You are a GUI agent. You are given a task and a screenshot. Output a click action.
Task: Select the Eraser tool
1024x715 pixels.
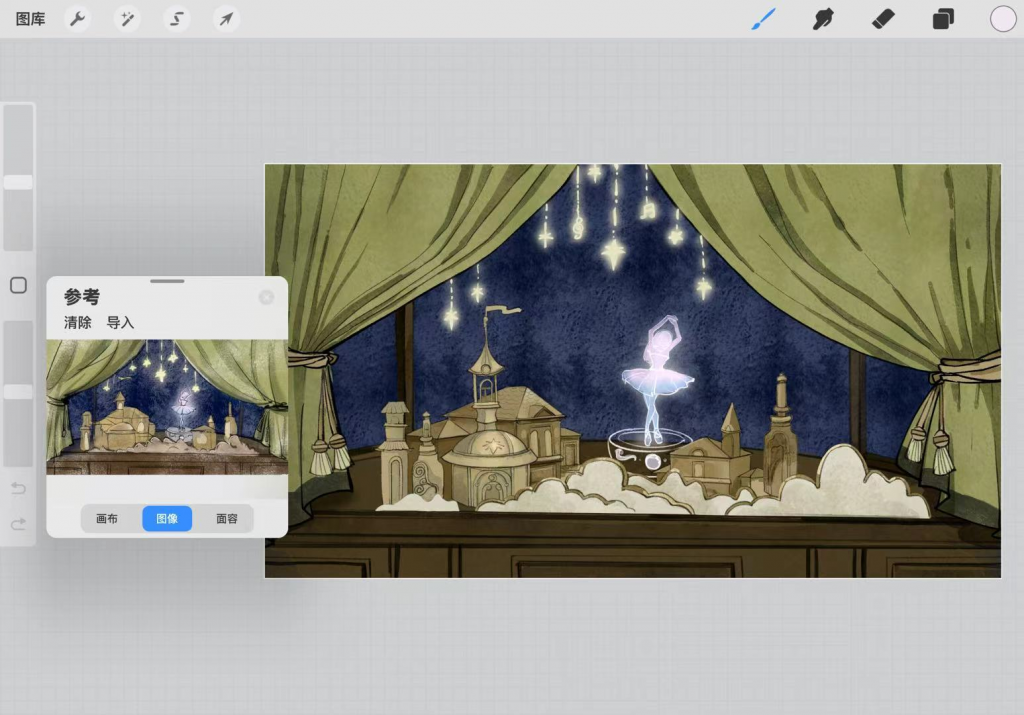point(883,19)
